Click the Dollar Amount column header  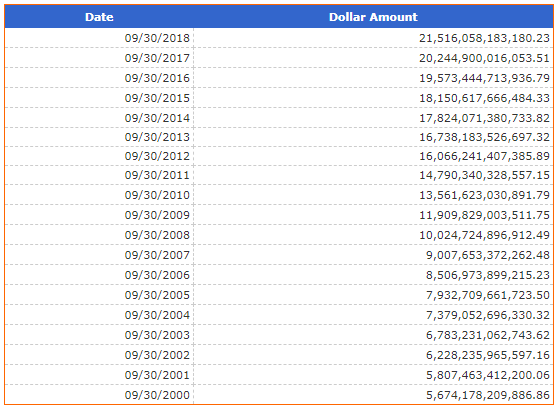(x=373, y=17)
